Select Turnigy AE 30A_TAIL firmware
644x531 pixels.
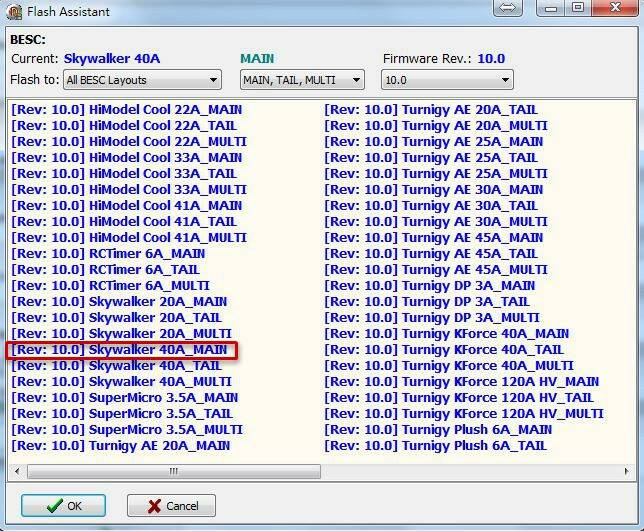(x=431, y=206)
